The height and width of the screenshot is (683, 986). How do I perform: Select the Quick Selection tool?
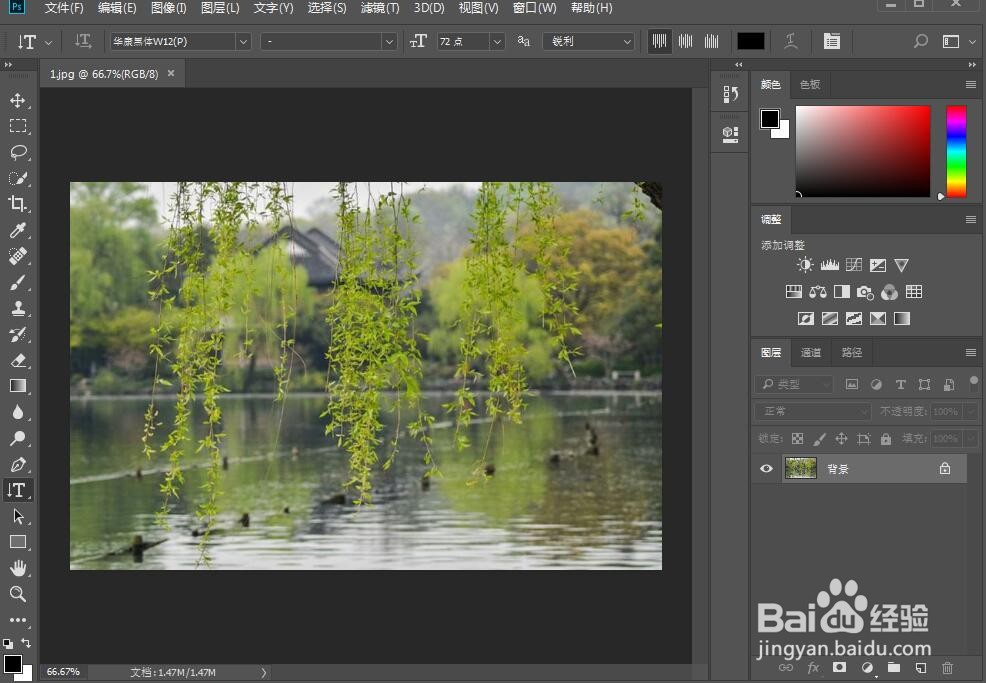click(x=18, y=179)
